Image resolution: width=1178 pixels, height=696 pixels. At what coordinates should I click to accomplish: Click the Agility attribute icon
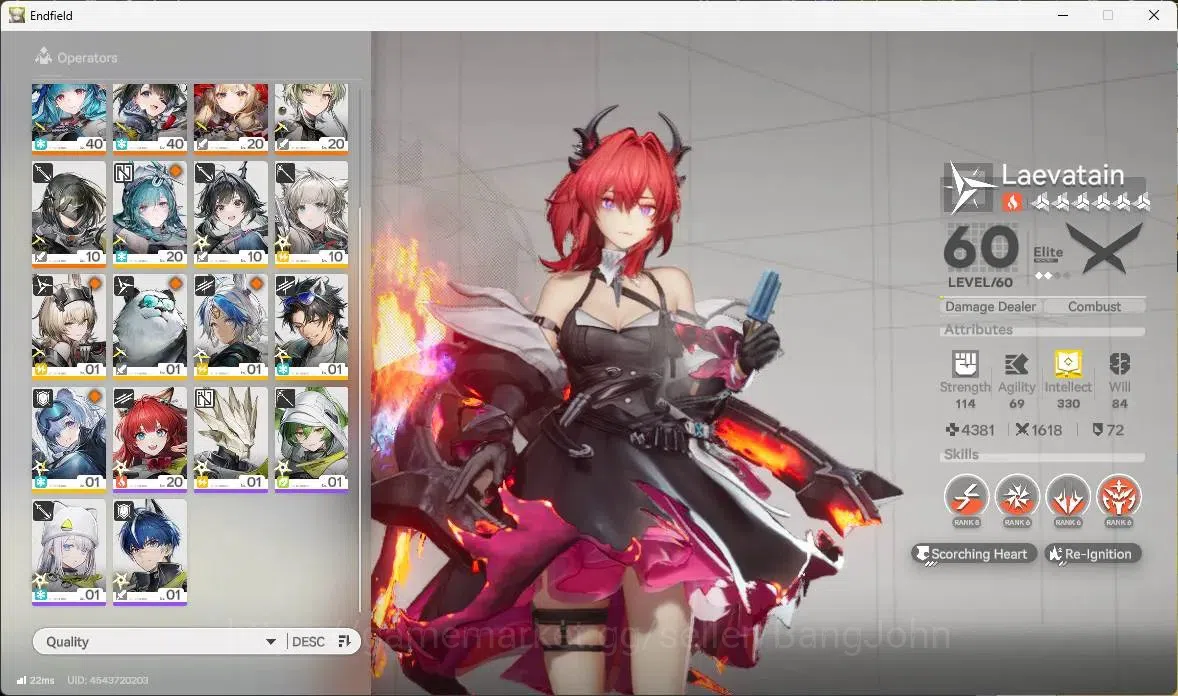(x=1016, y=365)
